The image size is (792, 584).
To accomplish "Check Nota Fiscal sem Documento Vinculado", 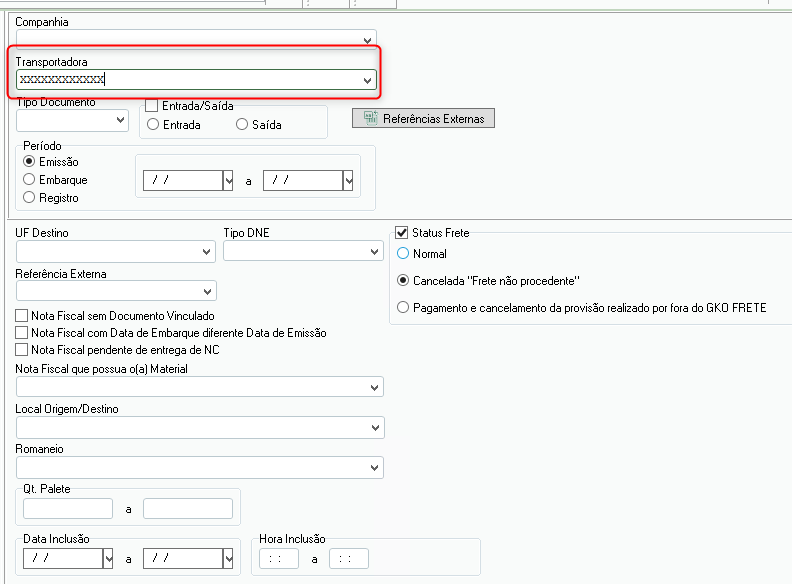I will [22, 316].
